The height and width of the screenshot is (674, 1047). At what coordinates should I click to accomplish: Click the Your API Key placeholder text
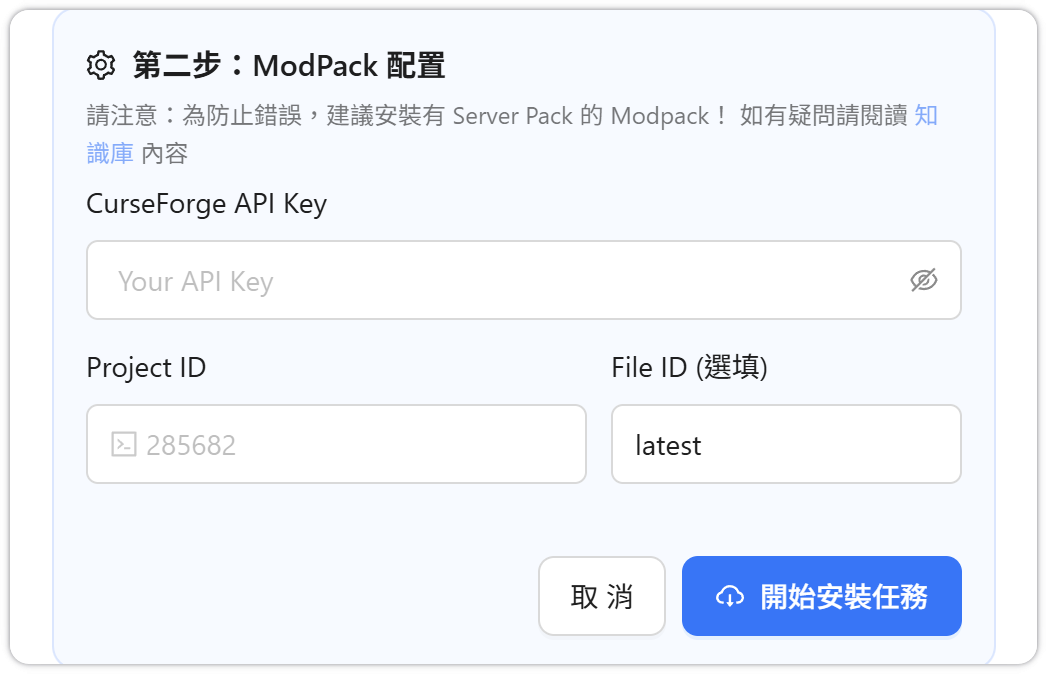click(x=195, y=281)
